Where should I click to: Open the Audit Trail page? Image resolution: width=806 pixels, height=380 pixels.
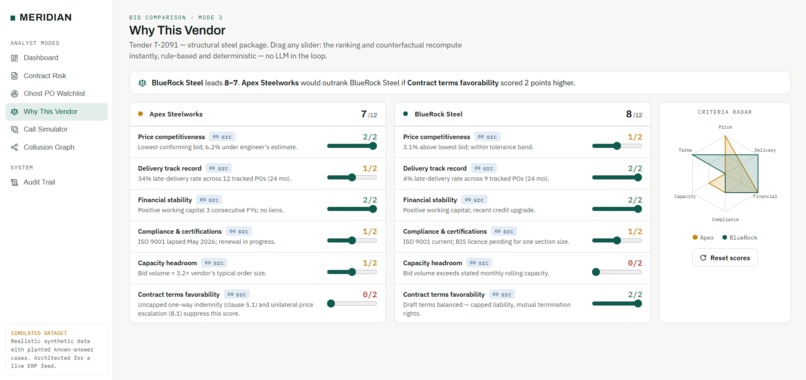pos(57,183)
